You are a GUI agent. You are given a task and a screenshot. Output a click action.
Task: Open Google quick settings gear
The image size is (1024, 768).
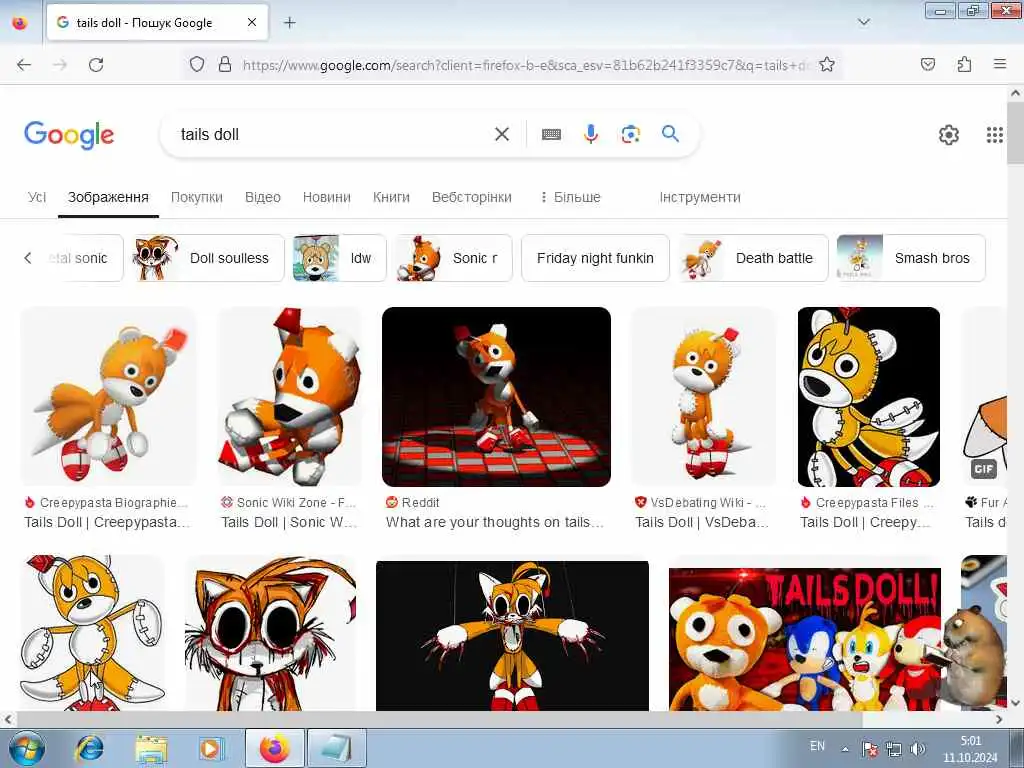pos(948,135)
